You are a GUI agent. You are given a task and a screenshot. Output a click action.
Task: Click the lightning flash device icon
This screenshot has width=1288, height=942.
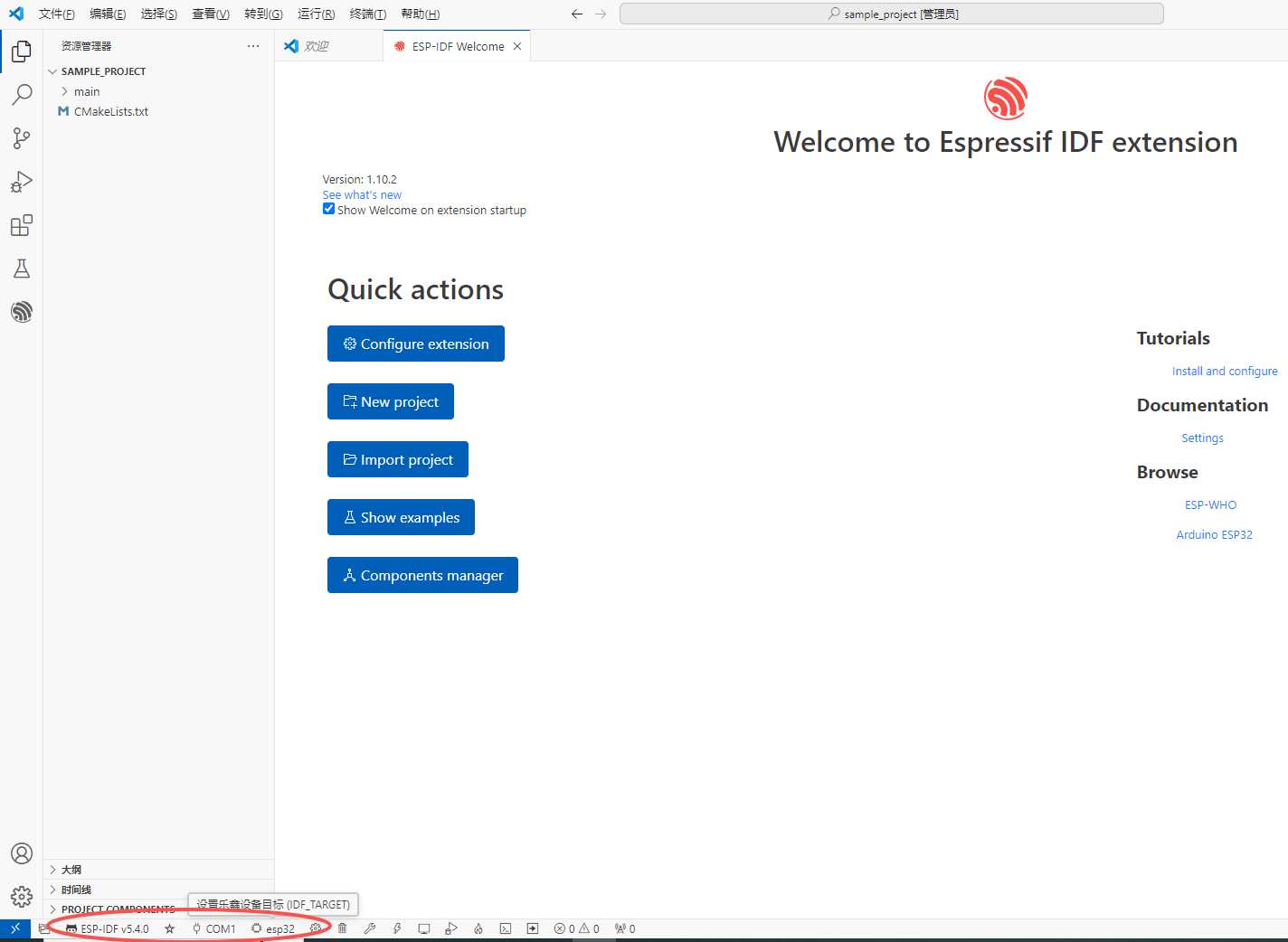click(396, 928)
